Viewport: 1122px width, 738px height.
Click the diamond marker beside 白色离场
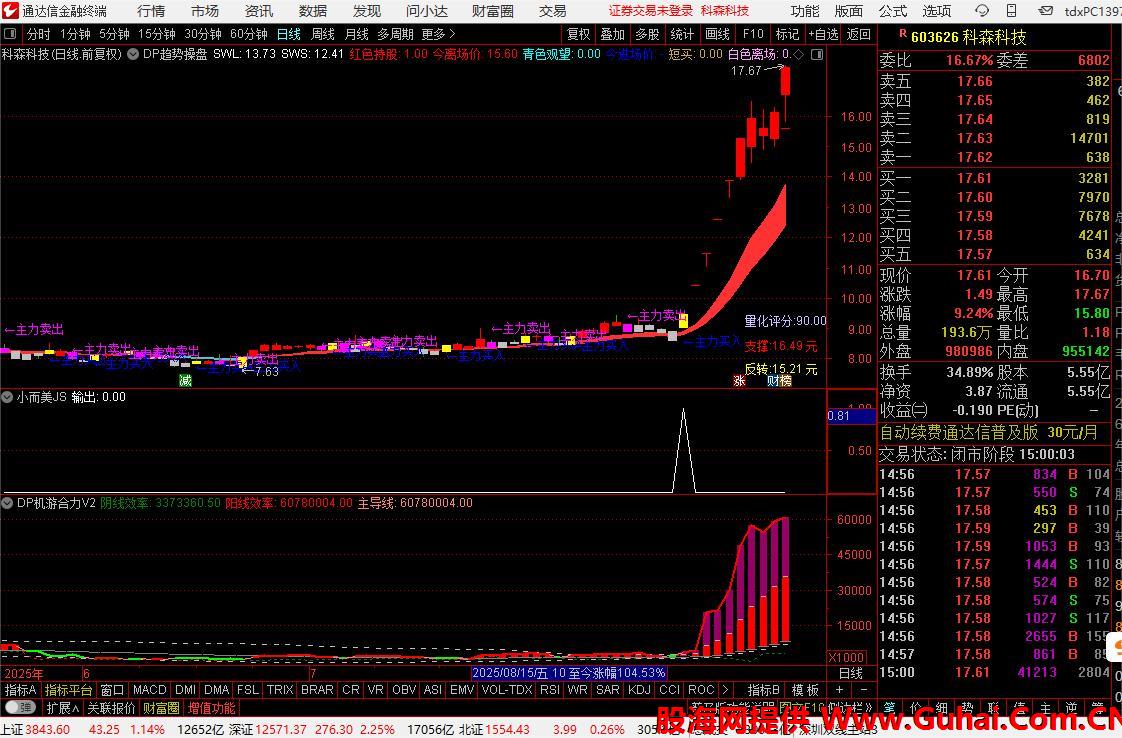point(799,54)
